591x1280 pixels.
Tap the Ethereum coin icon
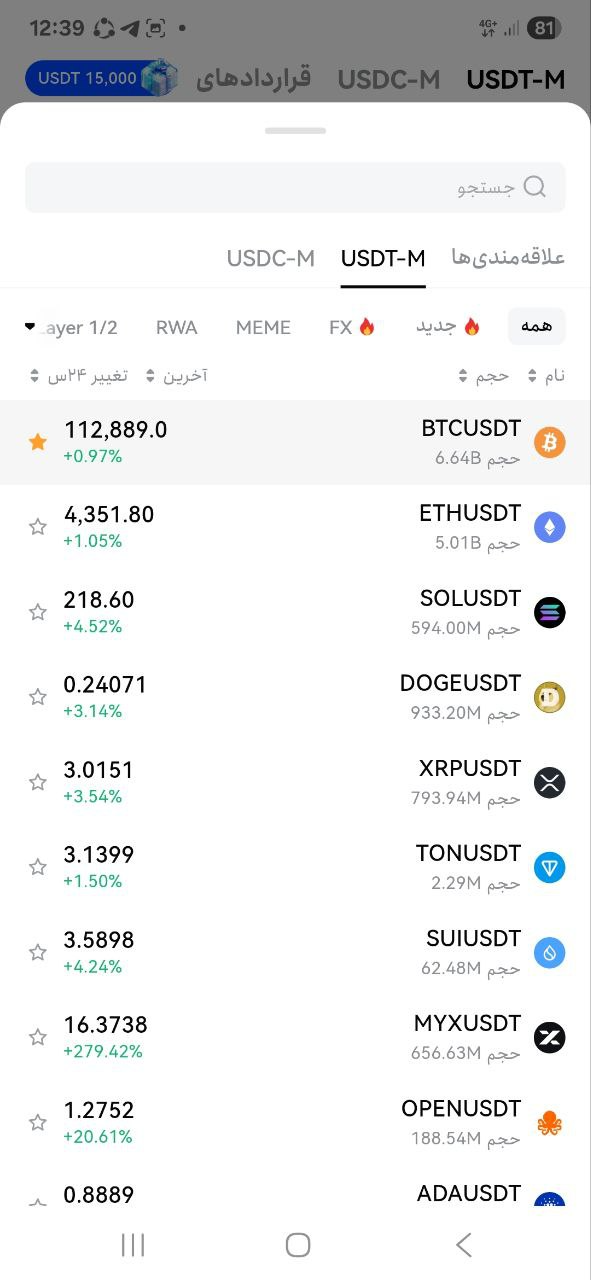[549, 527]
